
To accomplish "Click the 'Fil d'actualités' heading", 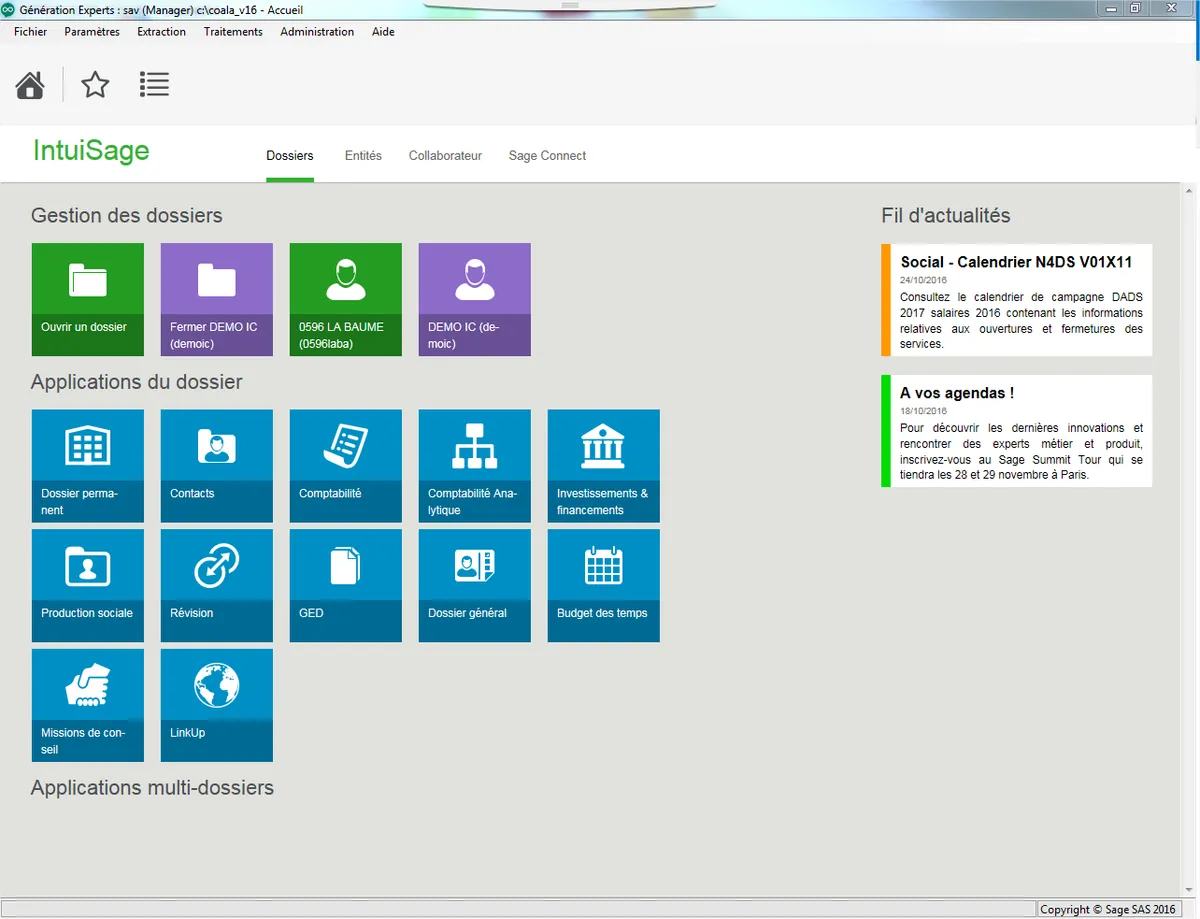I will (x=946, y=216).
